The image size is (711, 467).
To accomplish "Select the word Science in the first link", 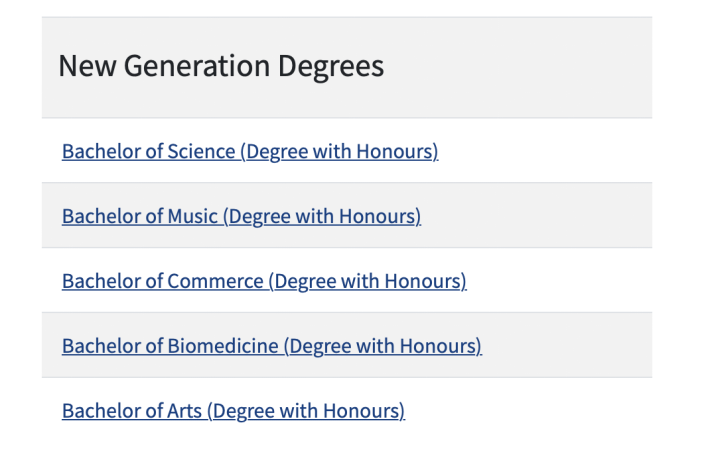I will tap(202, 152).
